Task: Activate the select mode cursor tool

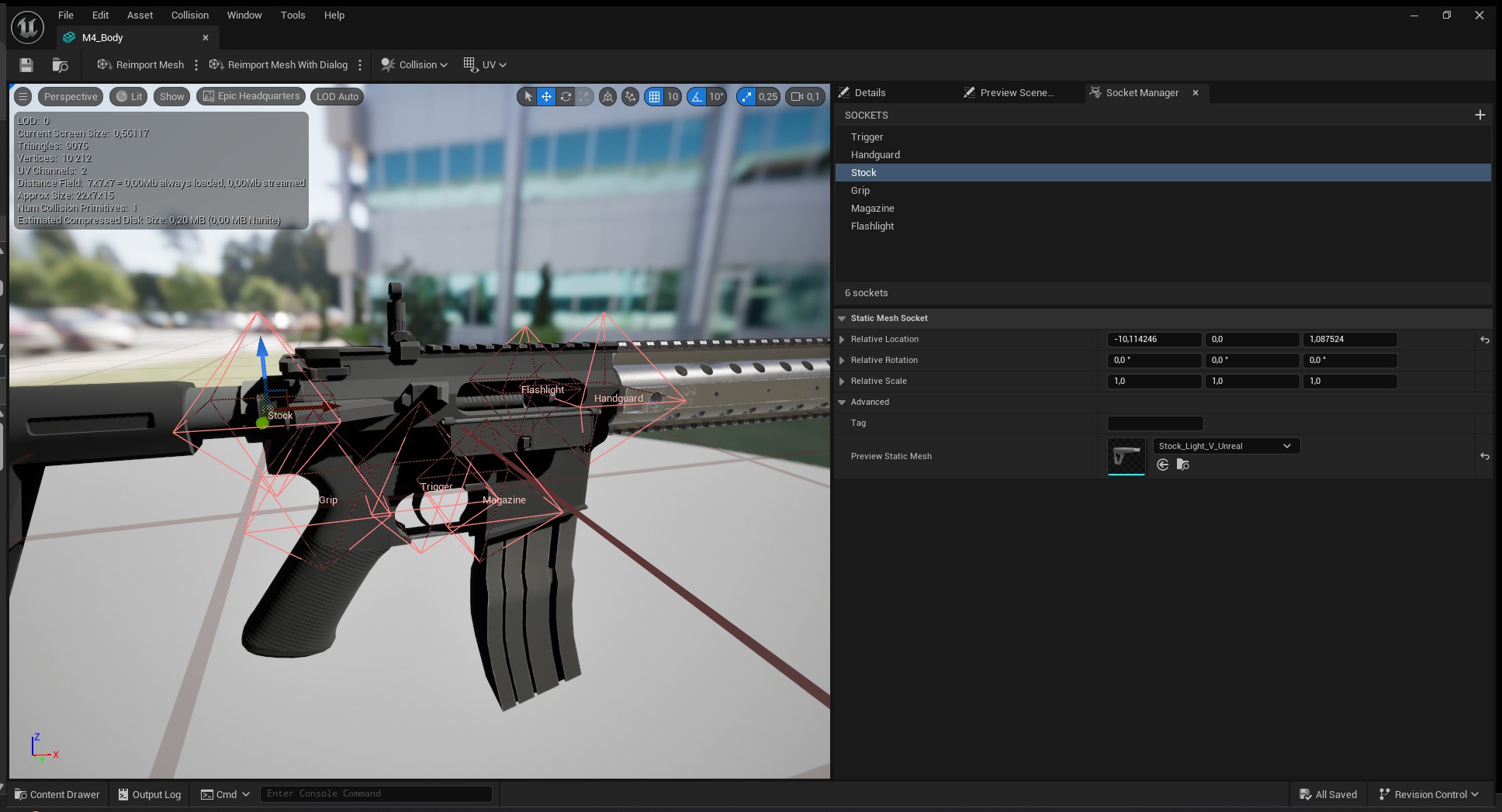Action: 528,96
